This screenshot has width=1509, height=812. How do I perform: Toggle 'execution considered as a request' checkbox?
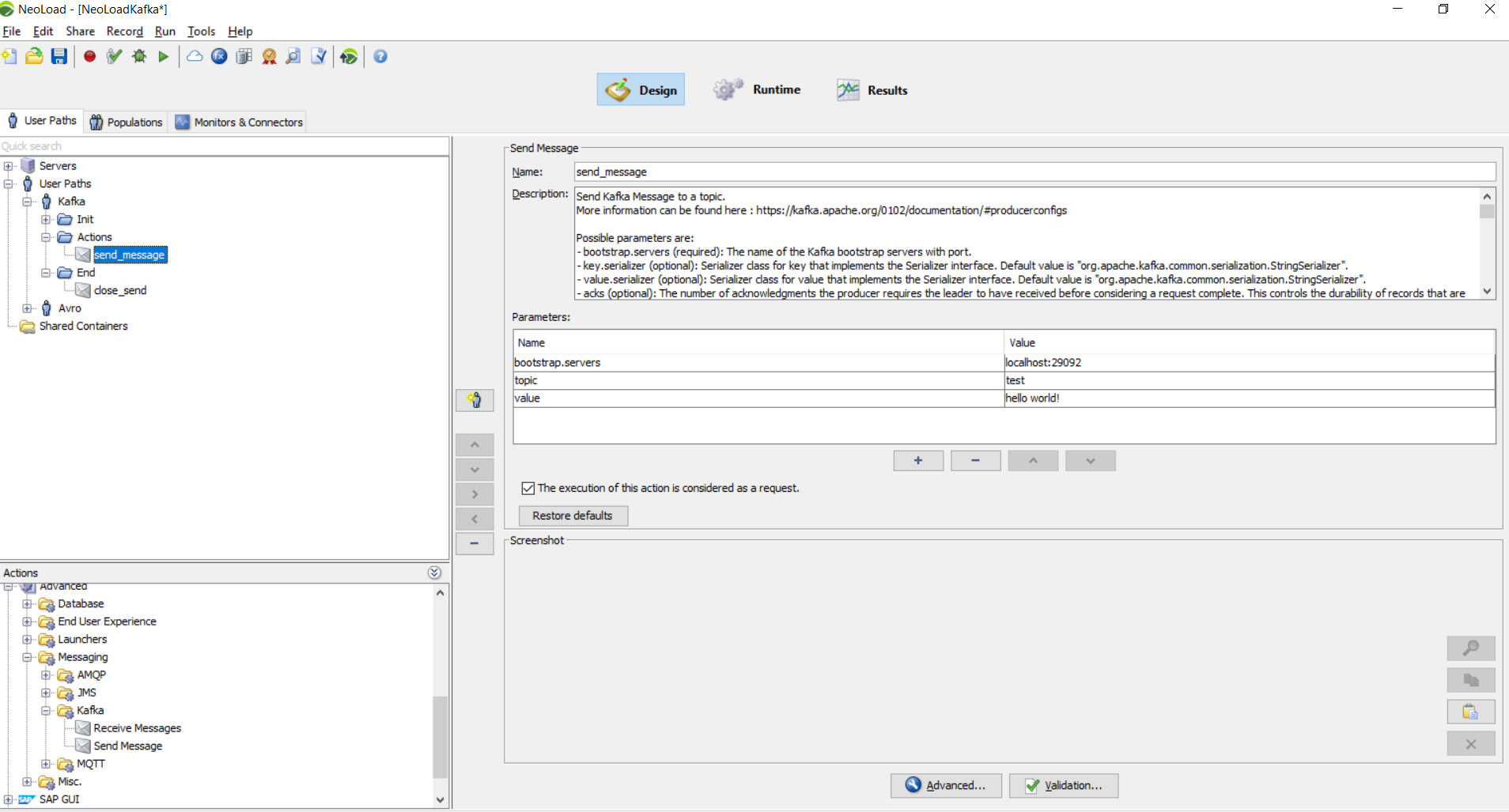point(528,489)
